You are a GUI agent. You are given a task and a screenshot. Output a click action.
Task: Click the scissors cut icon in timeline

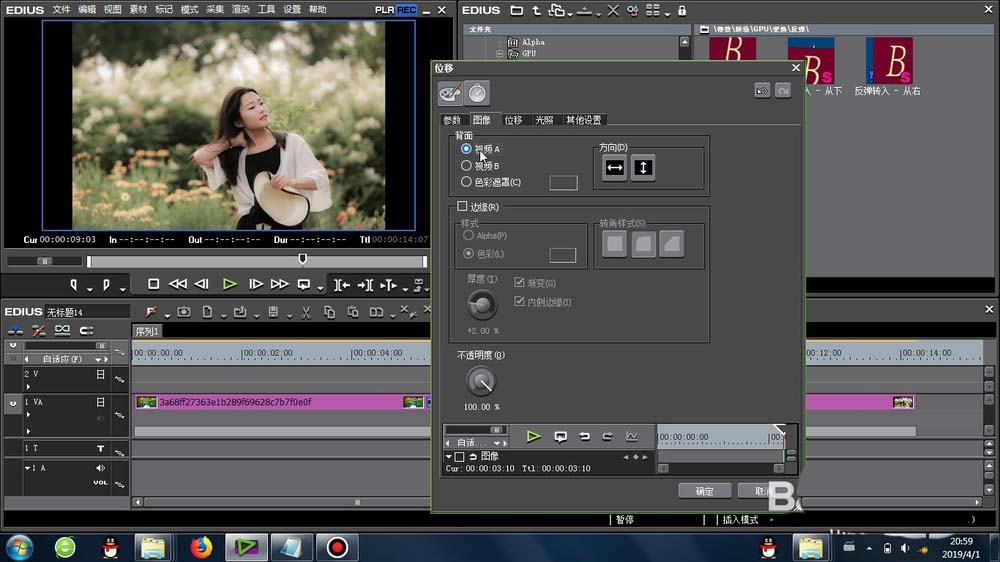pos(306,312)
